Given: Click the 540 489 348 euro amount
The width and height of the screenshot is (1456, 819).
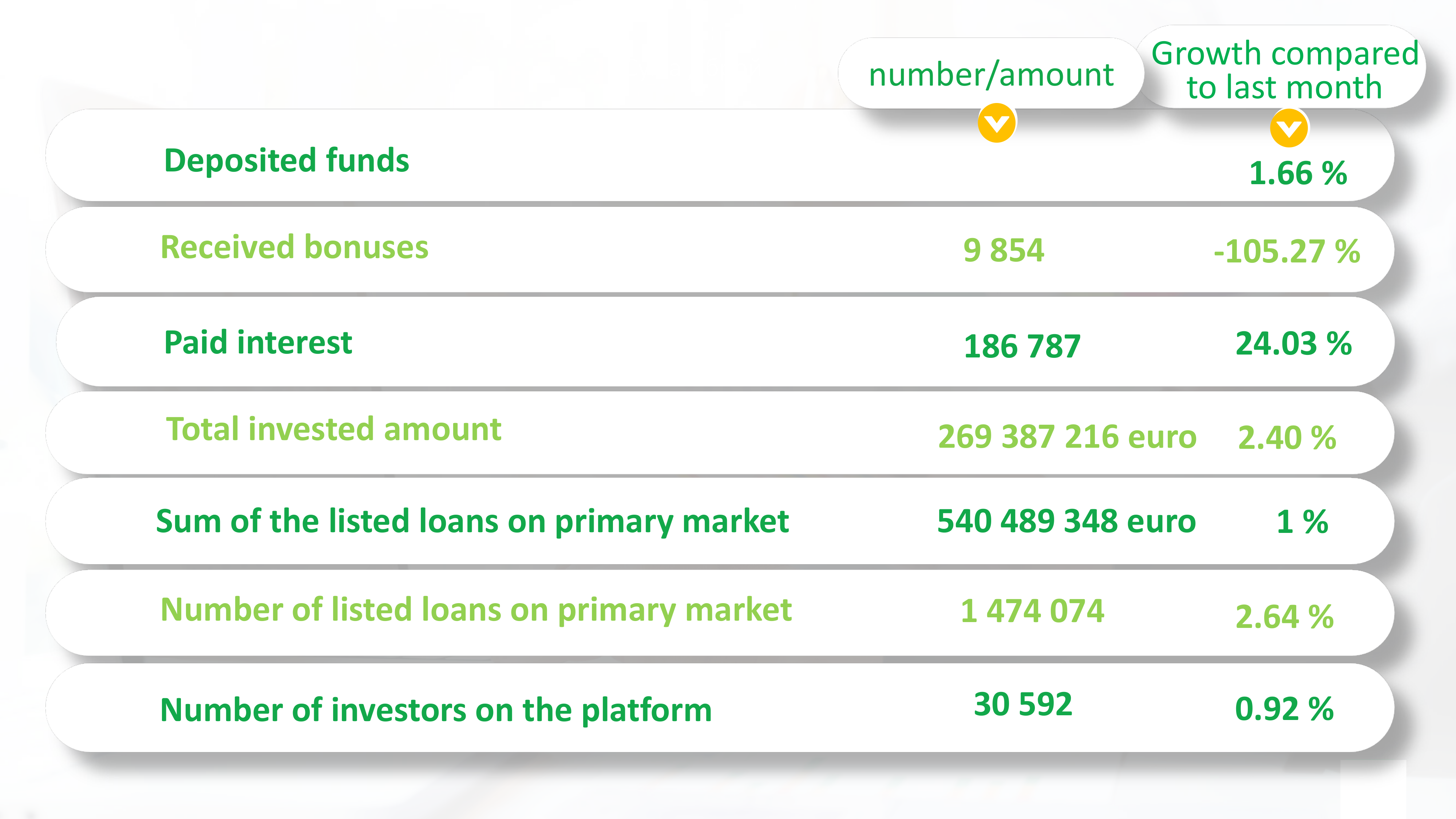Looking at the screenshot, I should click(x=1067, y=521).
